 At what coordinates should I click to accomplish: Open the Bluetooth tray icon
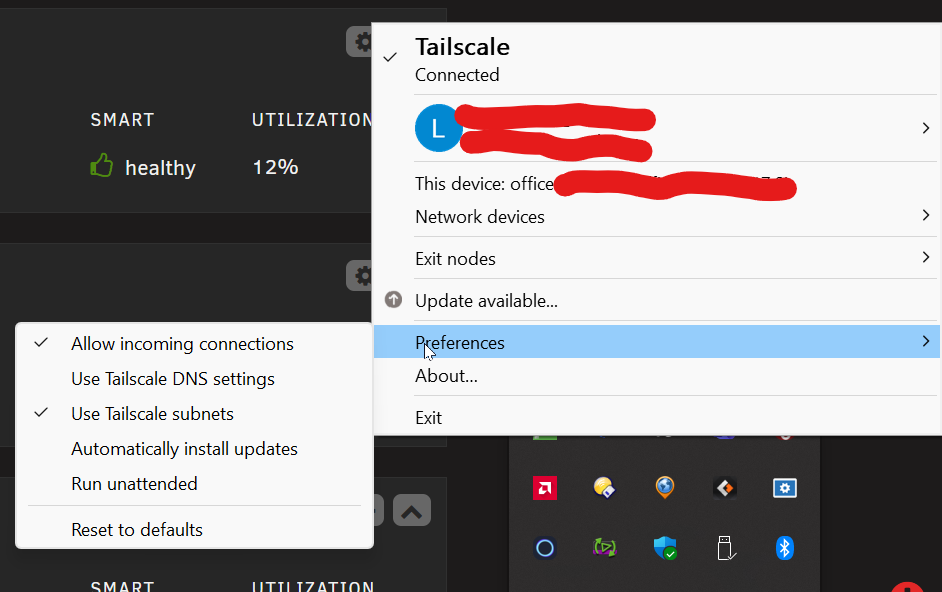tap(785, 548)
